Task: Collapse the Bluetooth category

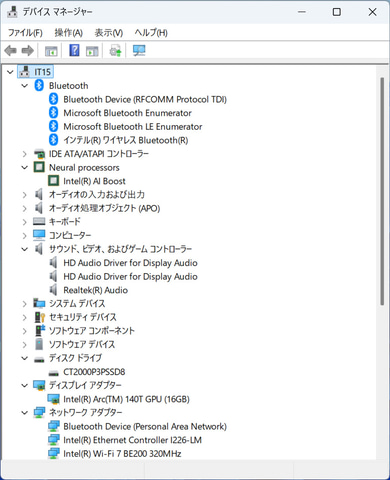Action: pos(25,86)
